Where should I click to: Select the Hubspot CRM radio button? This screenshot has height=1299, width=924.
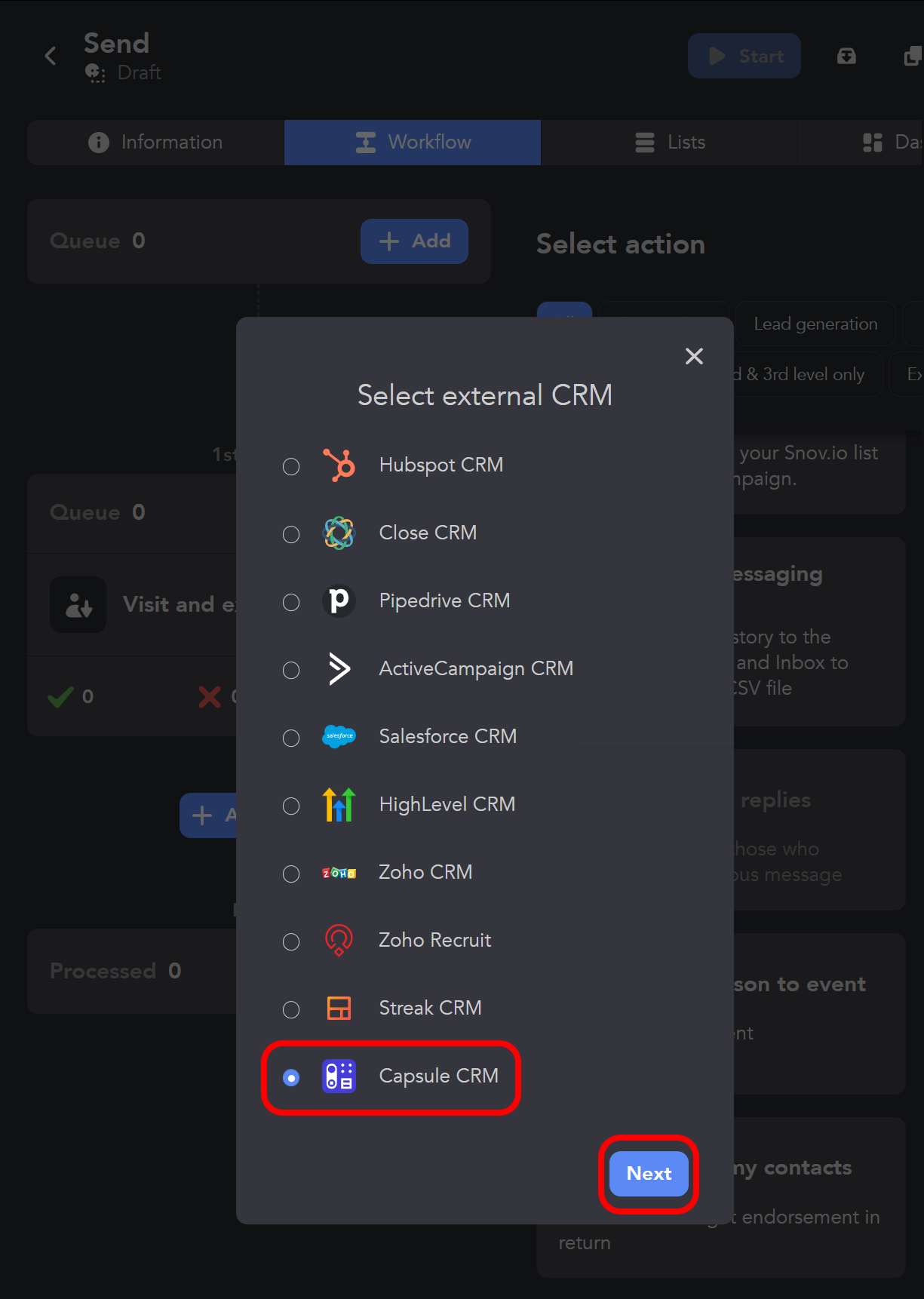click(291, 467)
